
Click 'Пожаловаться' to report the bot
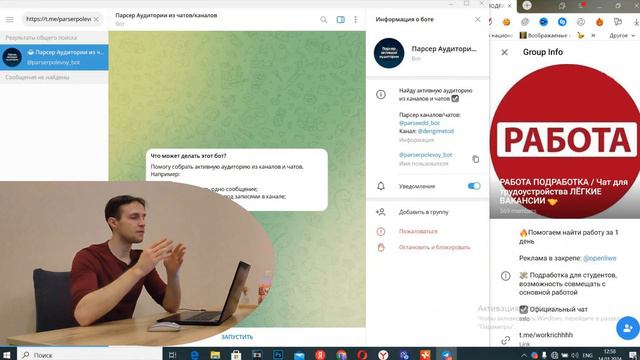[x=418, y=231]
